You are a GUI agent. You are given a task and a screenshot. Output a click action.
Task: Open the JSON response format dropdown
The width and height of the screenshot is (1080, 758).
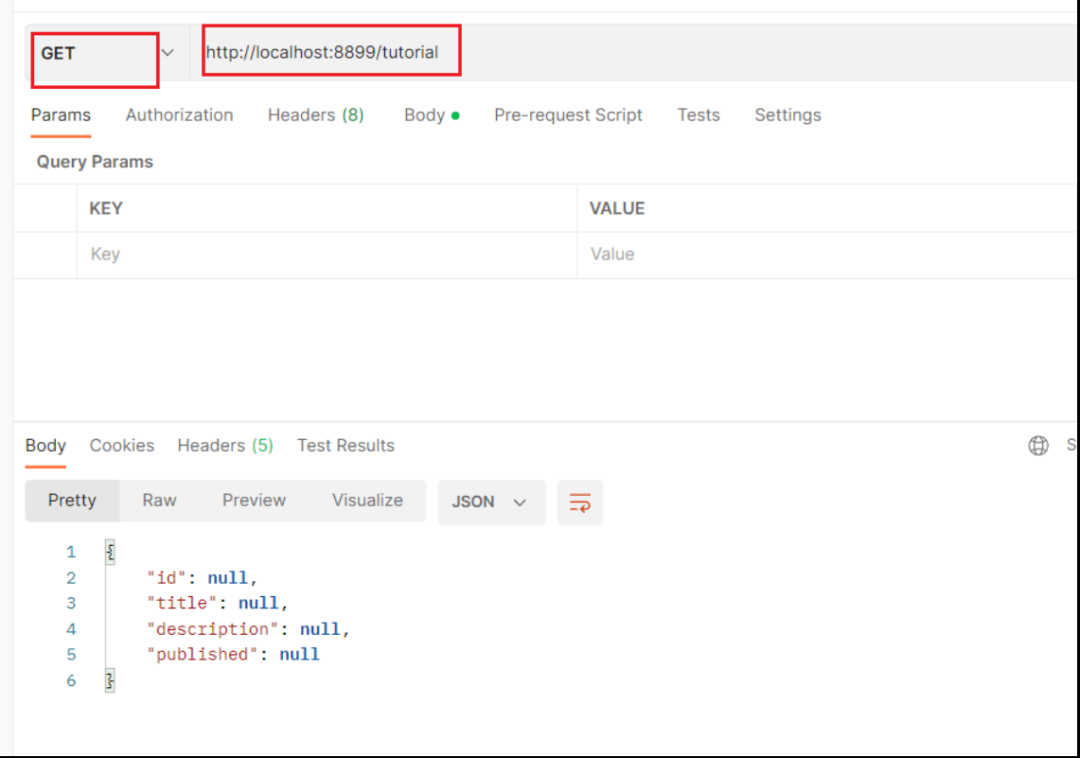pos(491,502)
